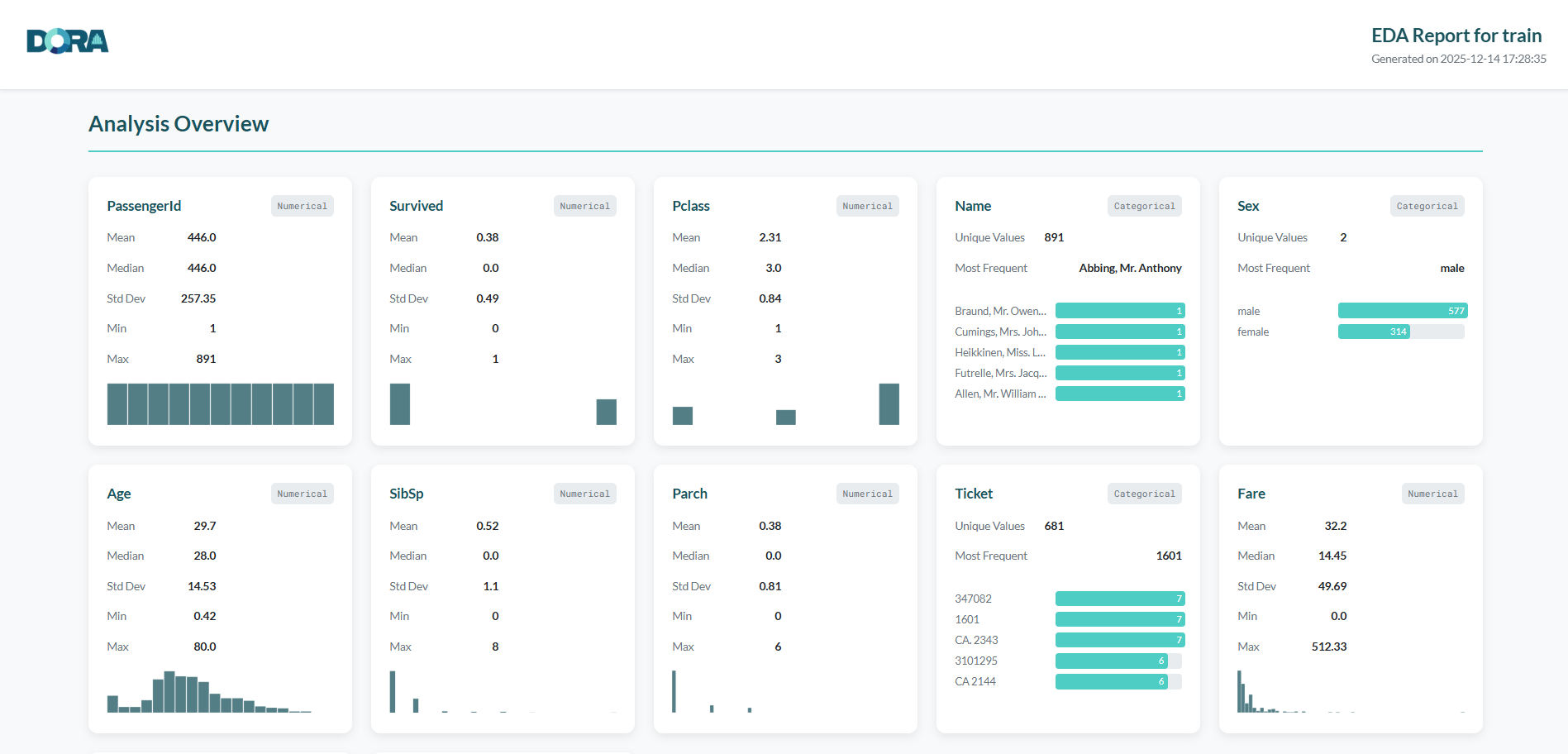Click the 1601 frequency bar in Ticket card

tap(1120, 618)
